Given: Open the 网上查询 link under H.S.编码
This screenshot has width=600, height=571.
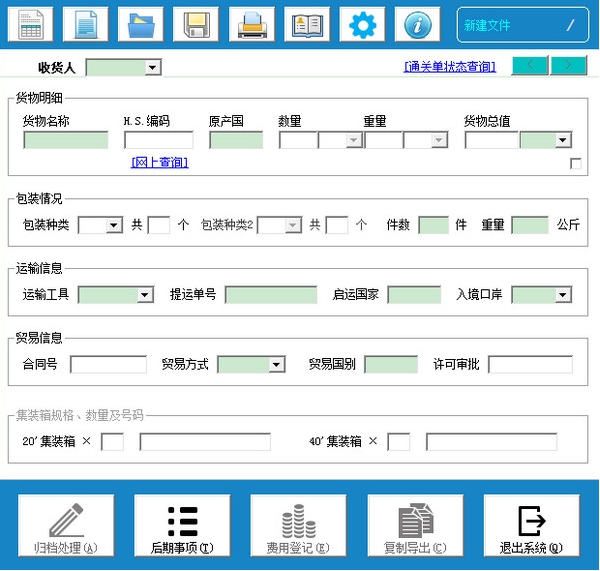Looking at the screenshot, I should pyautogui.click(x=160, y=162).
